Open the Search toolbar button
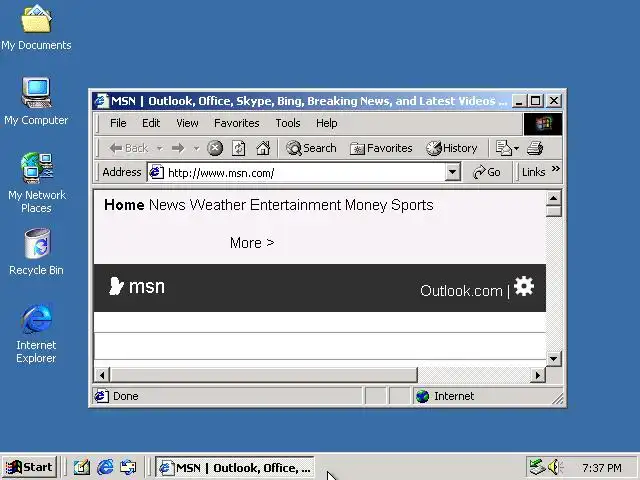The height and width of the screenshot is (480, 640). (311, 148)
